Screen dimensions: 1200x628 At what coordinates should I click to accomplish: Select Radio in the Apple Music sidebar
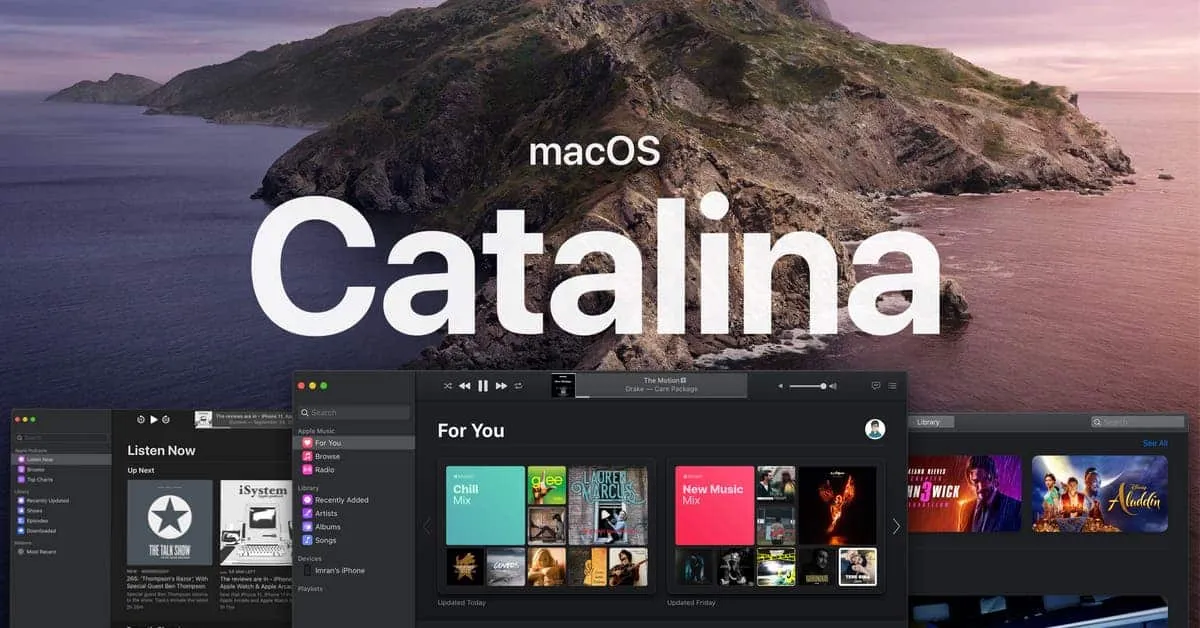coord(325,470)
